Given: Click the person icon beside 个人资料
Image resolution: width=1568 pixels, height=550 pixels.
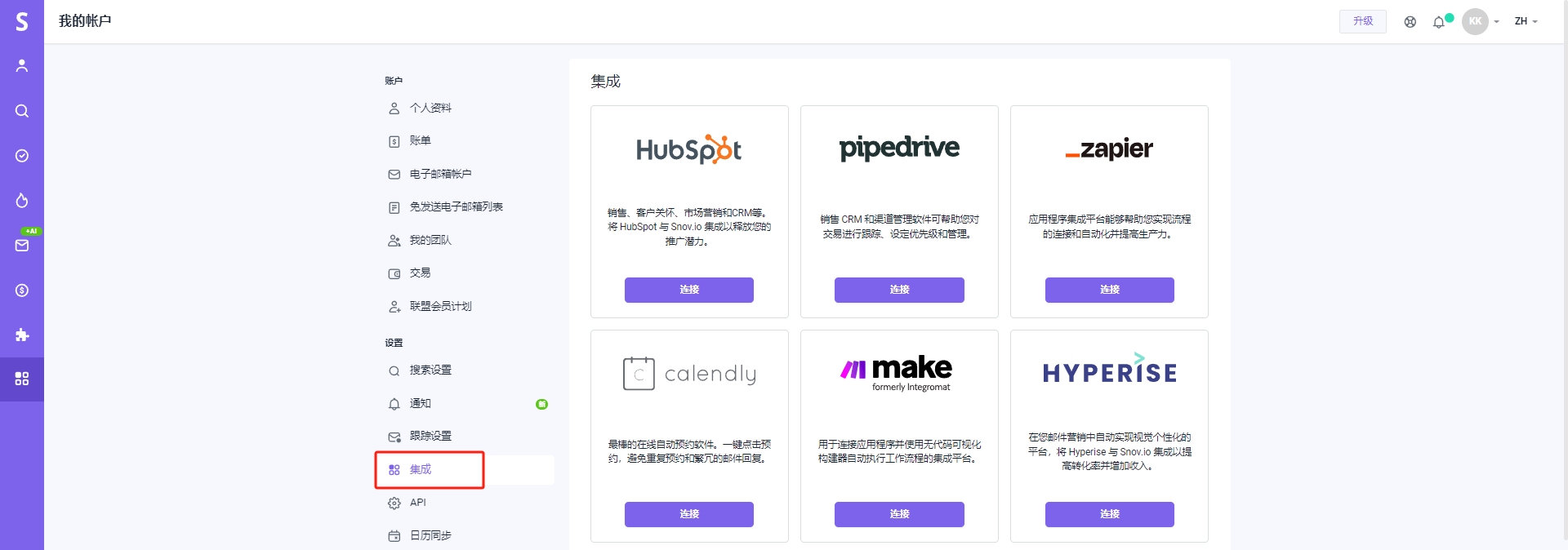Looking at the screenshot, I should click(394, 108).
